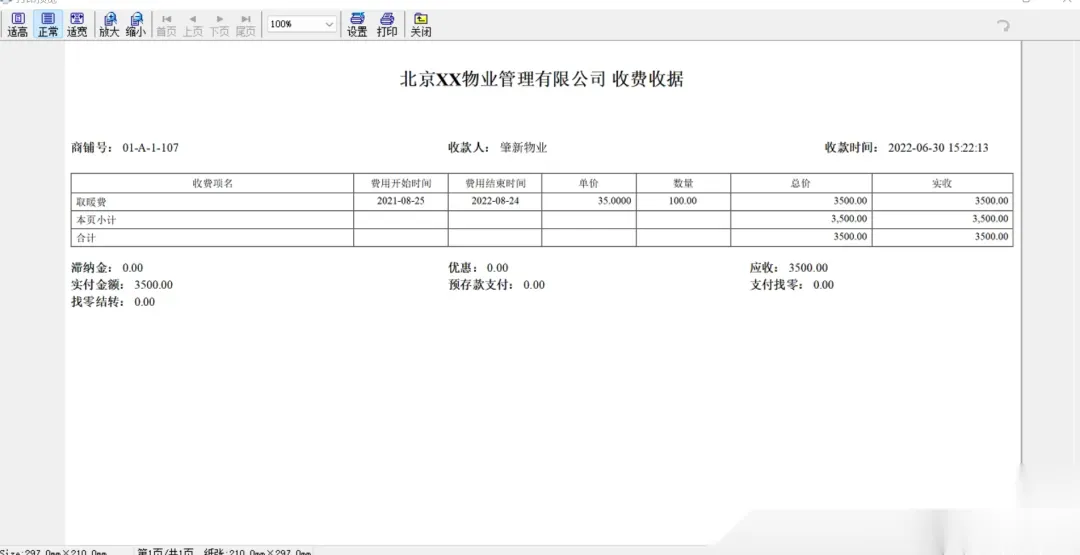Viewport: 1080px width, 555px height.
Task: Go to 首页 first page
Action: click(x=166, y=24)
